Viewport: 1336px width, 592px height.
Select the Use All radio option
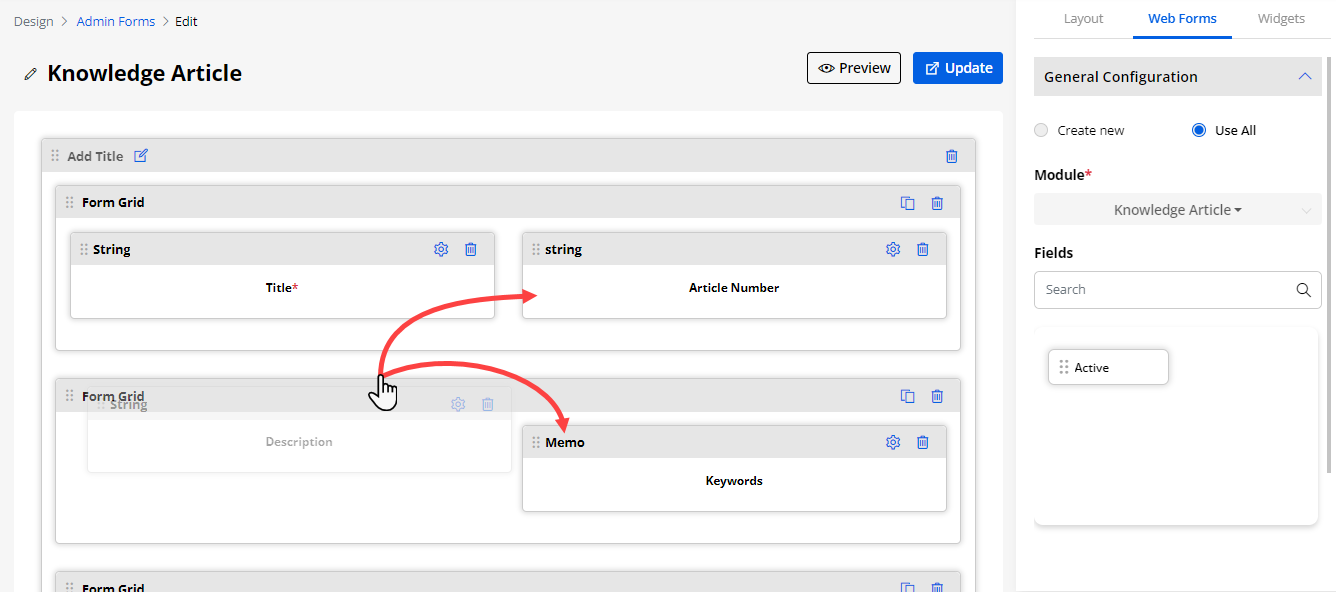pyautogui.click(x=1199, y=131)
